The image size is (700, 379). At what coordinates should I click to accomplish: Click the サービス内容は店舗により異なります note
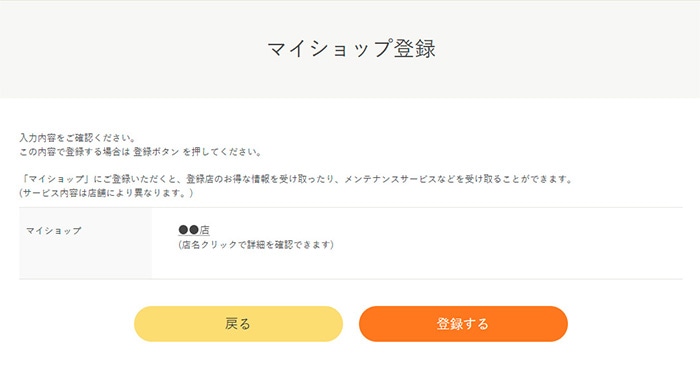click(106, 193)
